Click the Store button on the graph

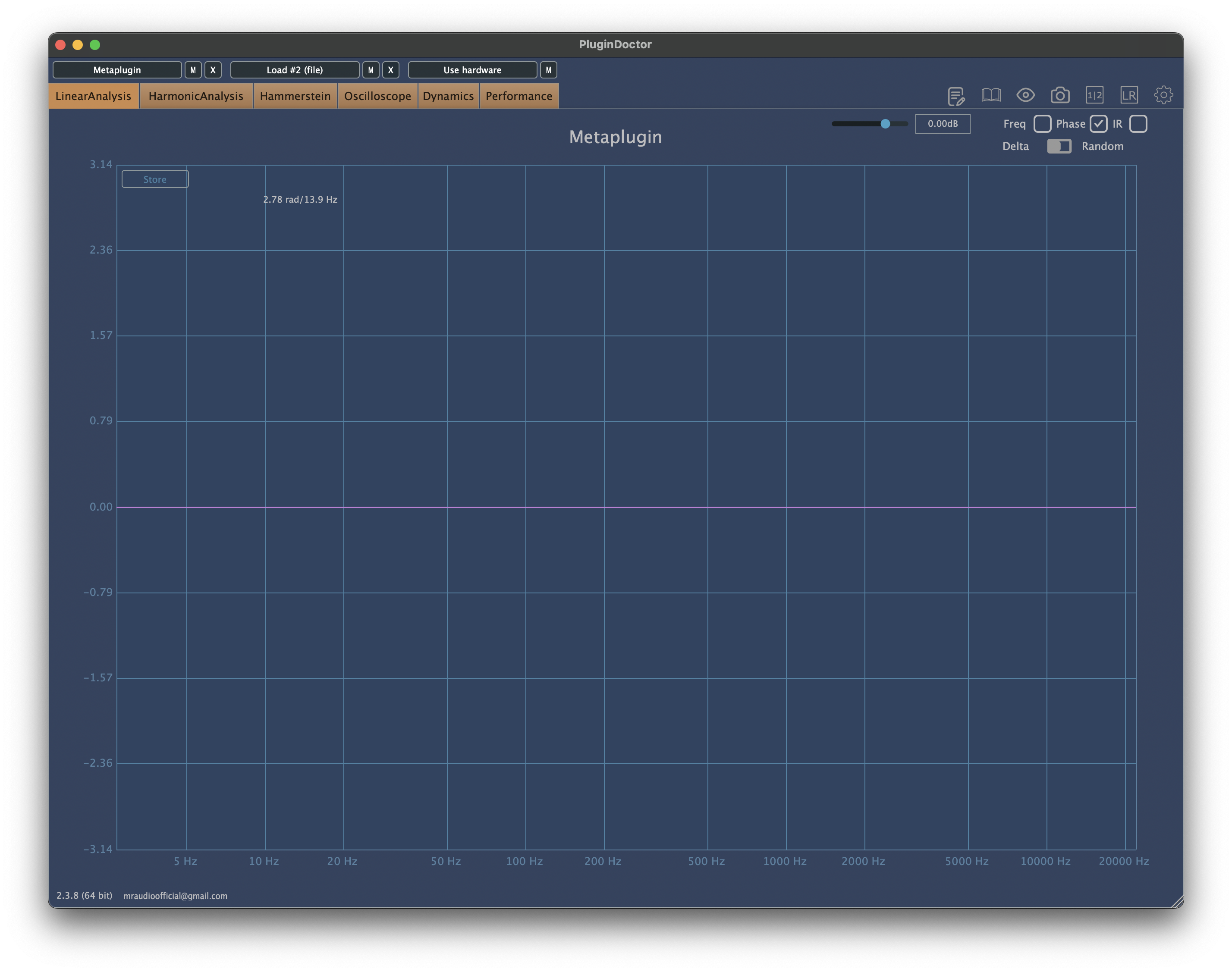pos(154,179)
